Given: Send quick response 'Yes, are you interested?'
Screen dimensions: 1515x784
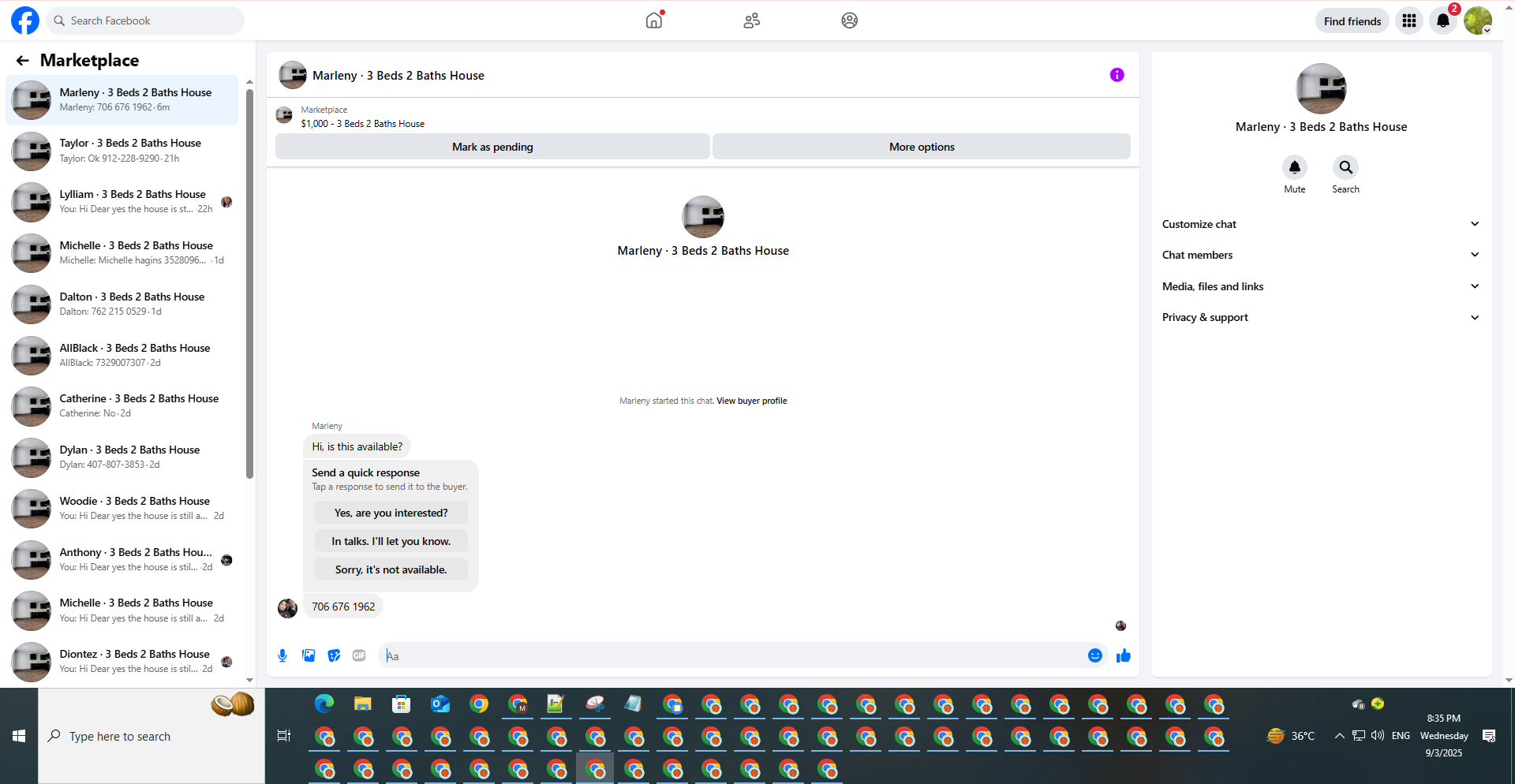Looking at the screenshot, I should click(x=391, y=513).
